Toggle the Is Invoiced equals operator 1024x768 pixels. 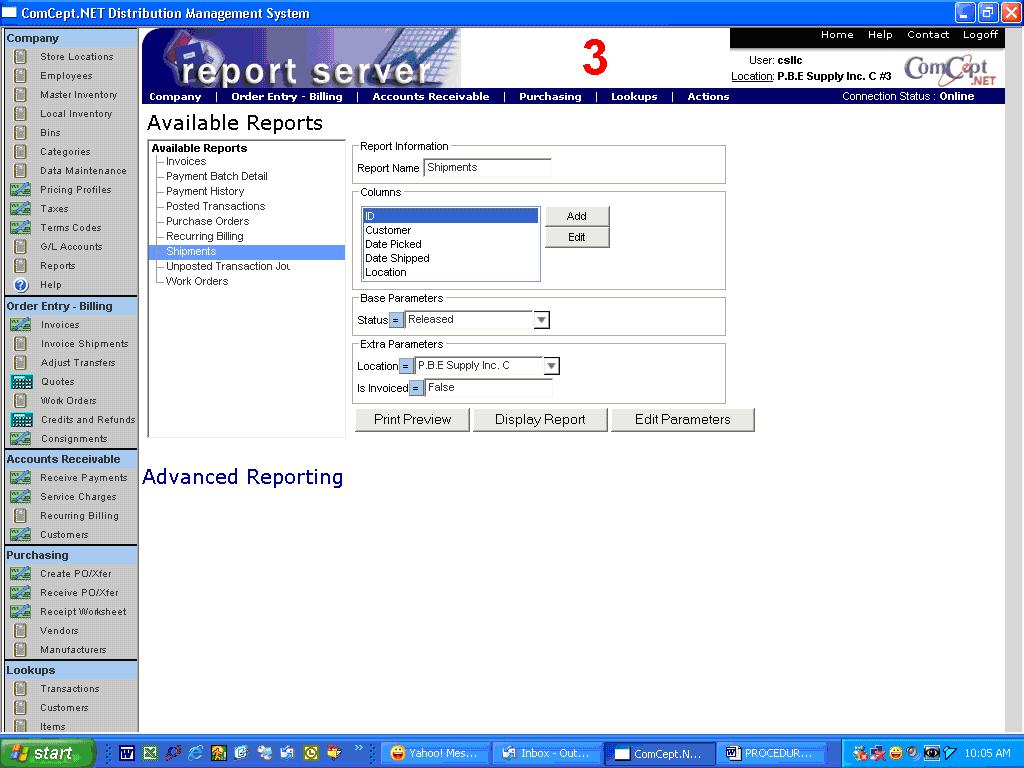click(416, 388)
